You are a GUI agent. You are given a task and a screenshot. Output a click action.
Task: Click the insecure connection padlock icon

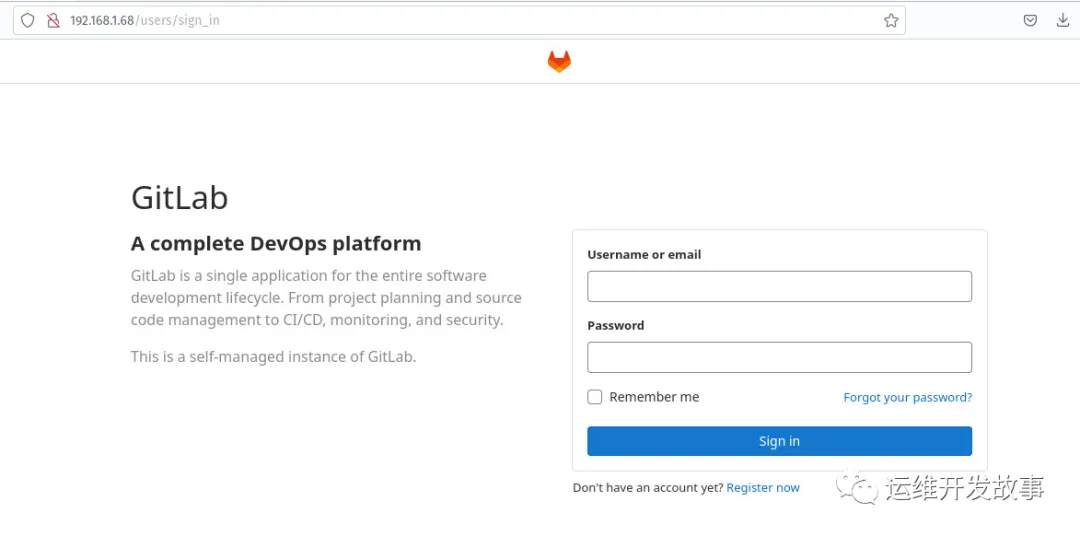click(54, 20)
